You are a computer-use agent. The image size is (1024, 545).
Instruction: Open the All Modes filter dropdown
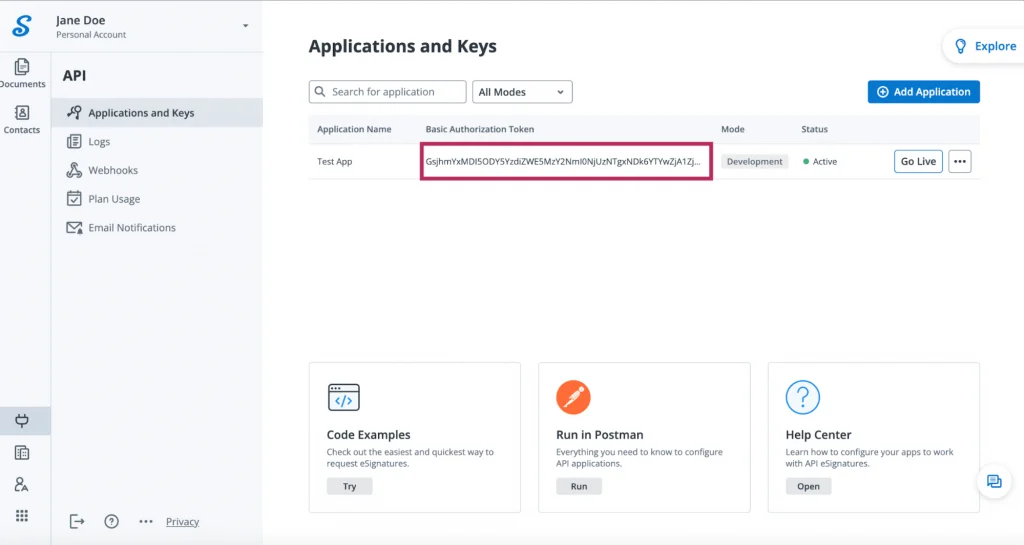(x=522, y=92)
